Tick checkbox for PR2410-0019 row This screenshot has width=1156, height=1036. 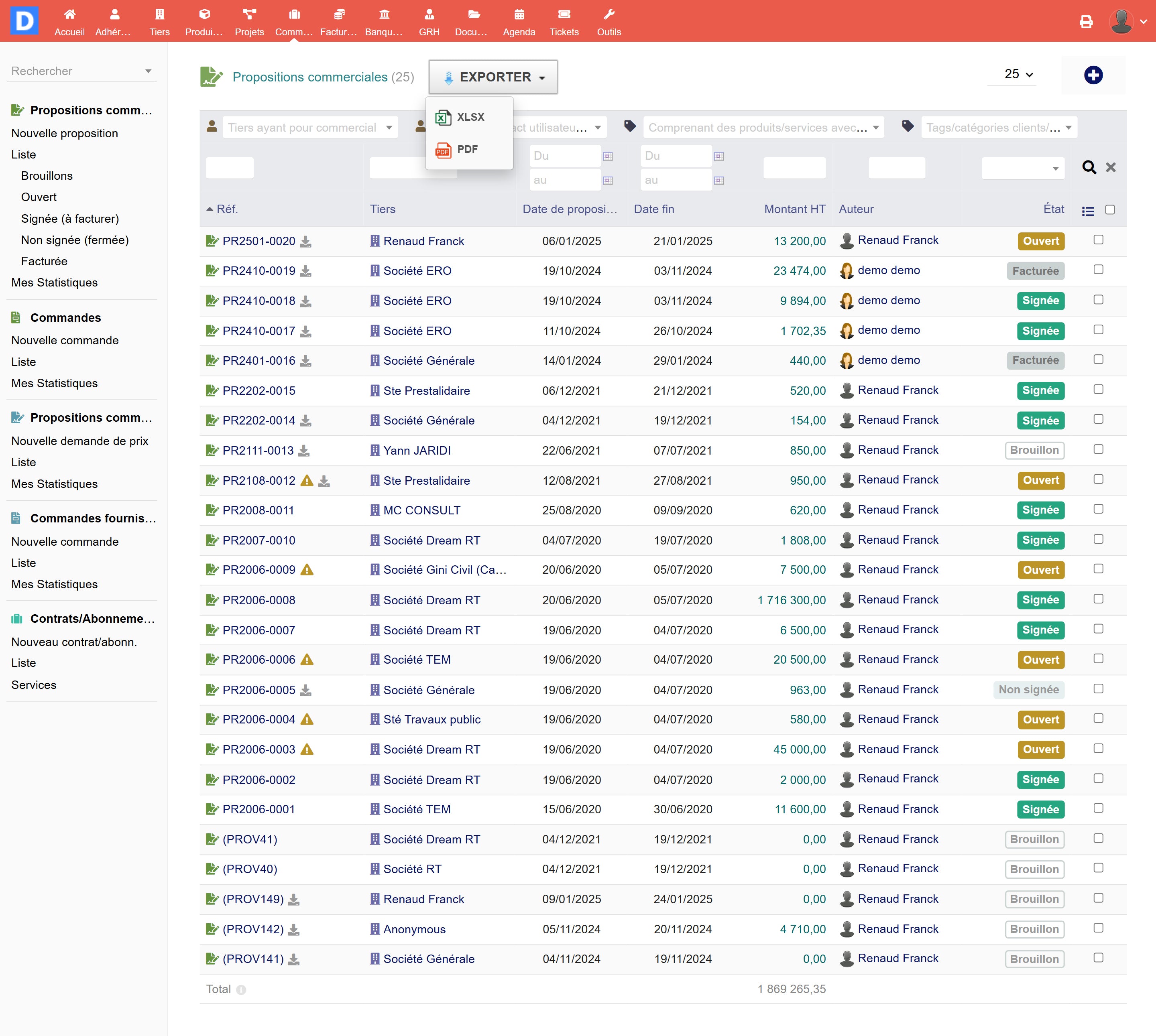coord(1098,270)
